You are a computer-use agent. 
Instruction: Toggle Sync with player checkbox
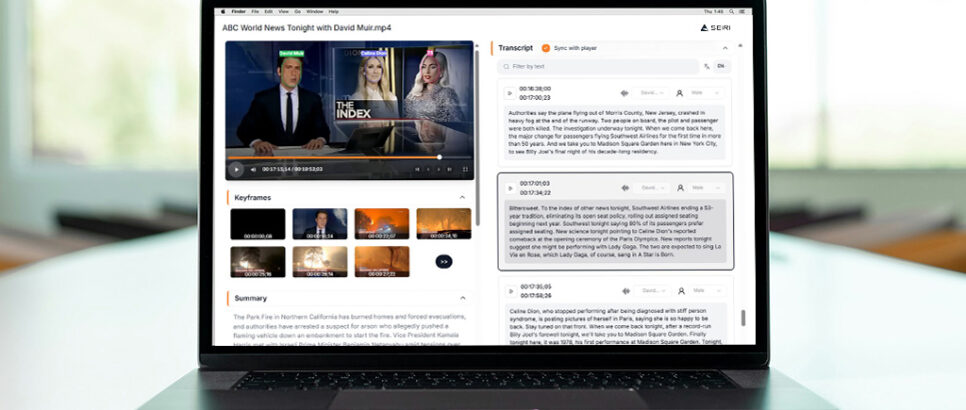pos(545,48)
